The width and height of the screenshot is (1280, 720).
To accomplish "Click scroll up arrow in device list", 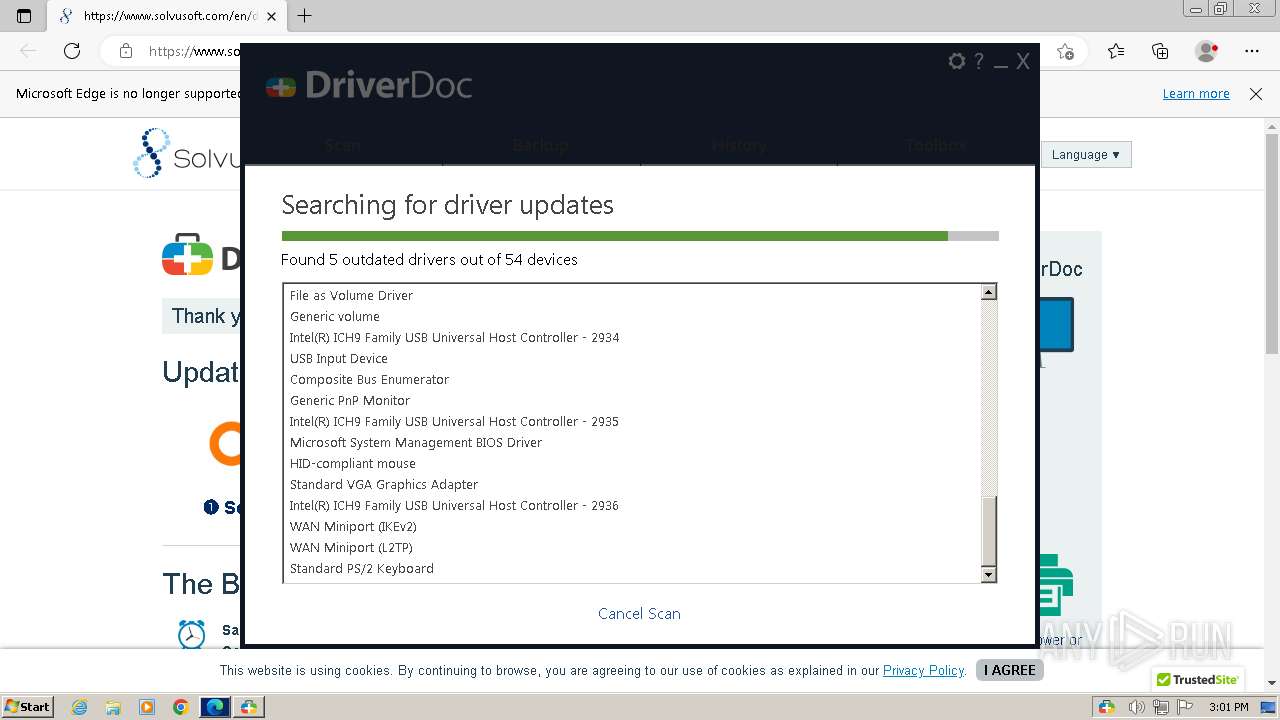I will 988,292.
